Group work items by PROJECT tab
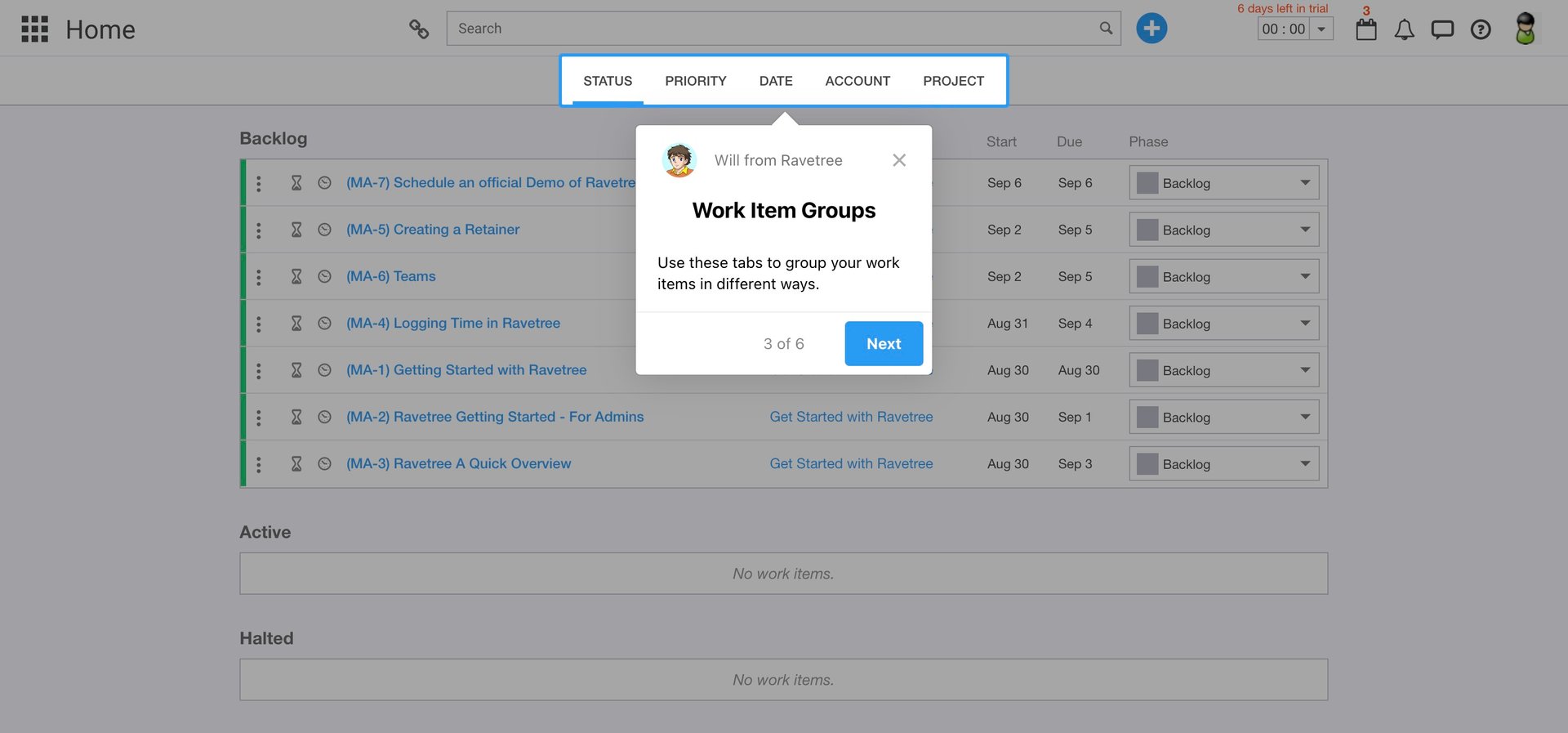Viewport: 1568px width, 733px height. click(x=953, y=81)
